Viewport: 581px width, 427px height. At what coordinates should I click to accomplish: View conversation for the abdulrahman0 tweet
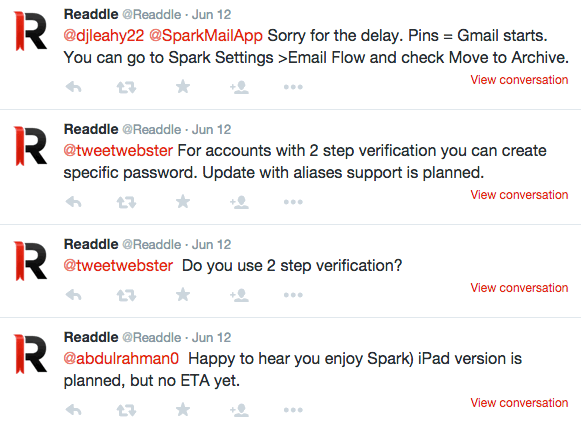pos(519,403)
